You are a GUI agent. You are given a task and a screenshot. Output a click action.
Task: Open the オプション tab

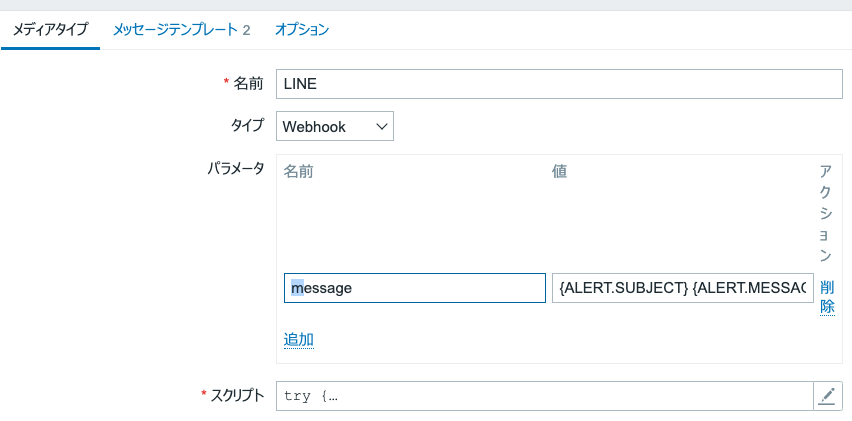[x=302, y=29]
